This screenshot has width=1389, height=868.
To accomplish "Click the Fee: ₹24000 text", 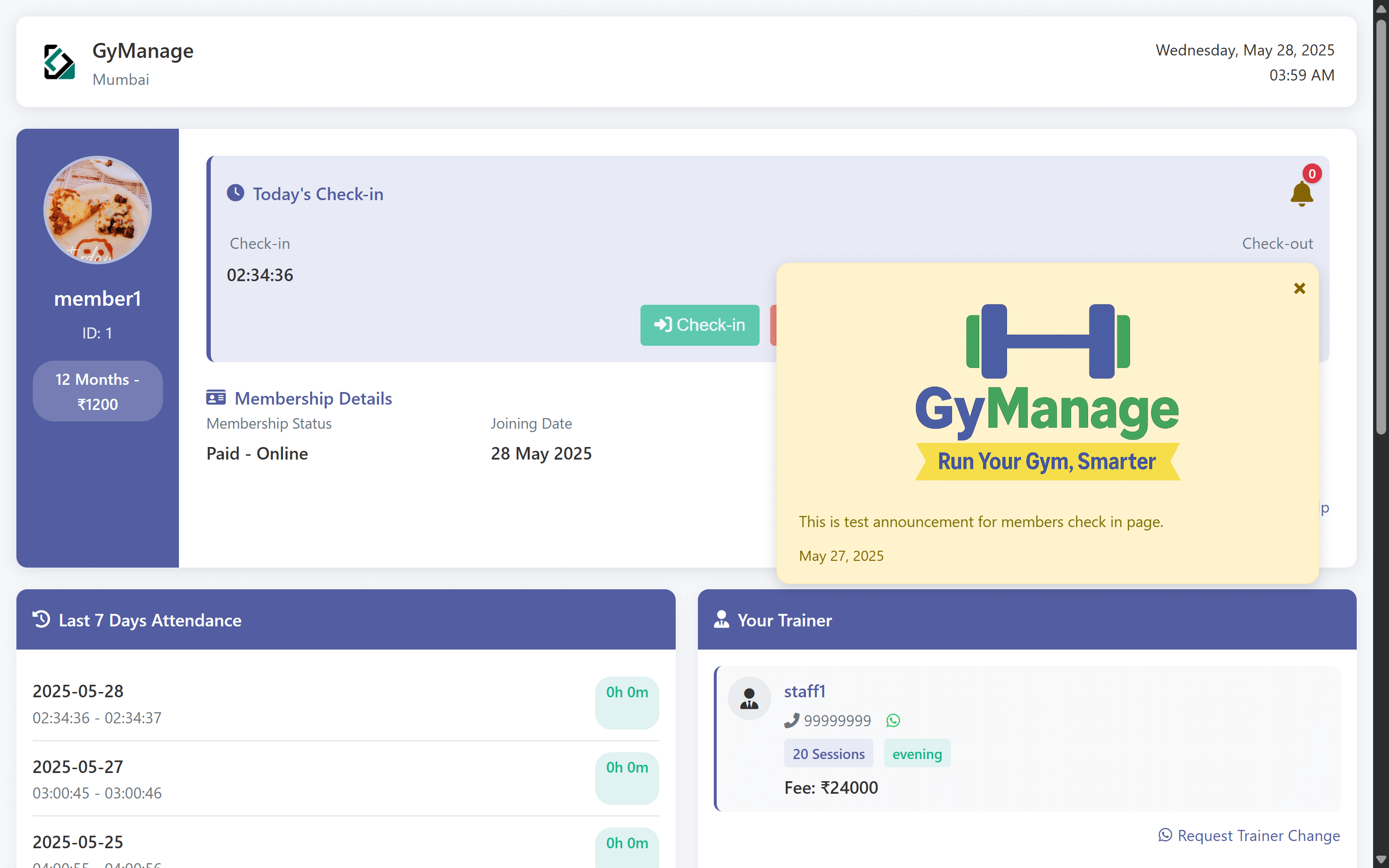I will (x=831, y=787).
